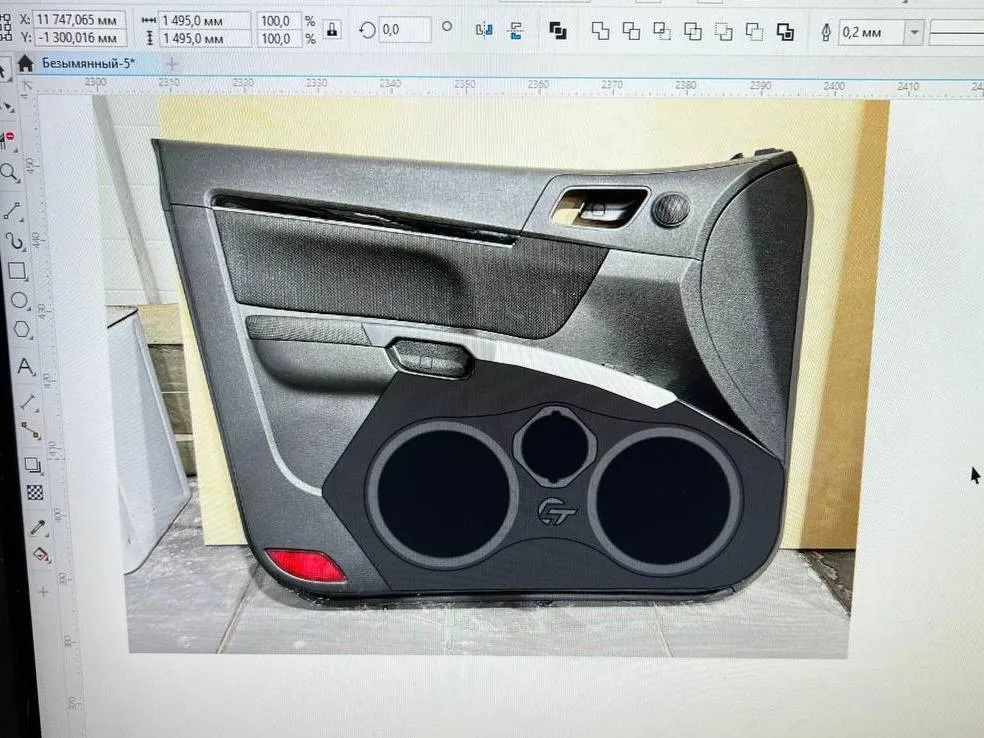Switch to the Безымянный-5 document tab

pos(88,63)
